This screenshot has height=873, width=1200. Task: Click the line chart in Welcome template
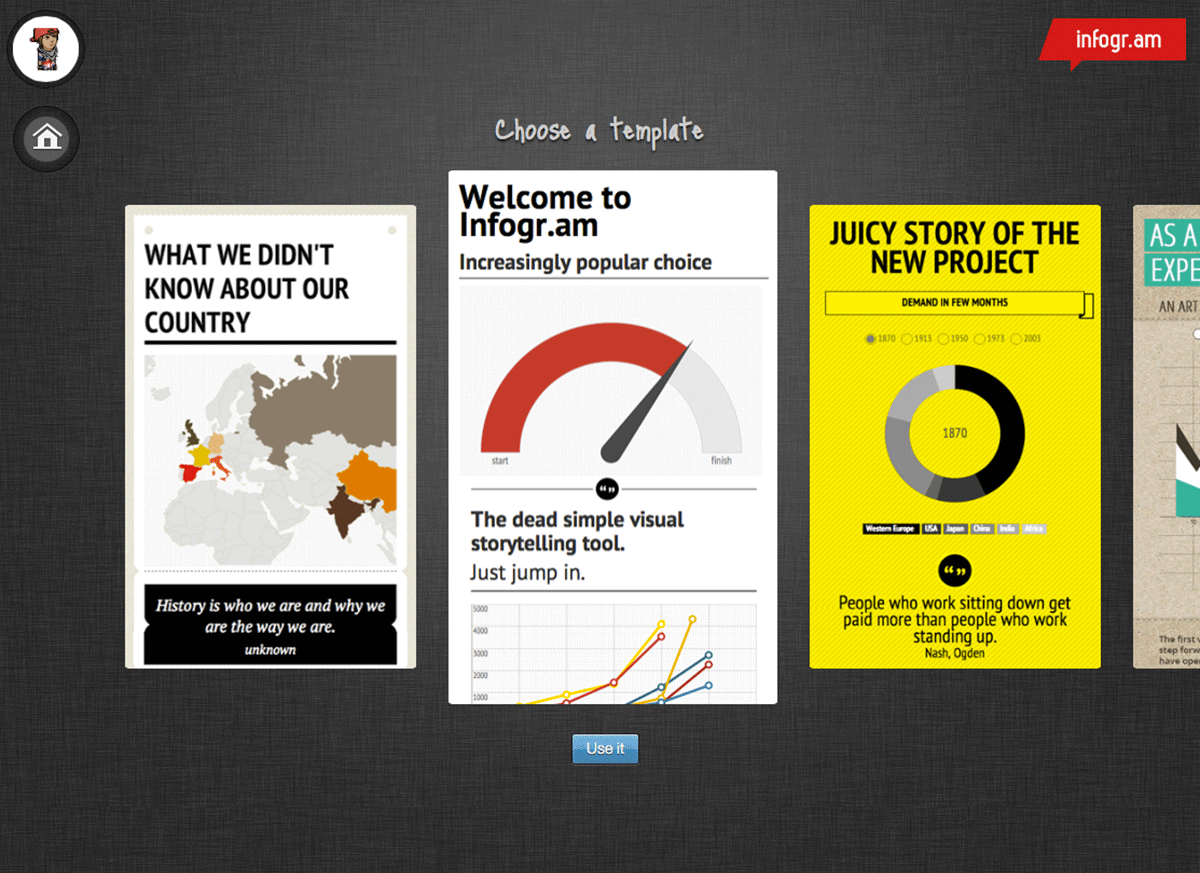(613, 653)
